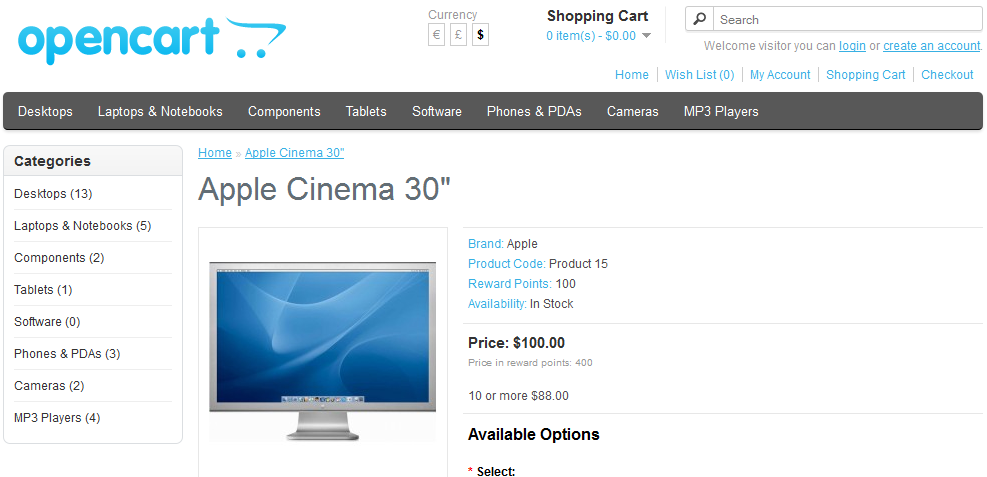987x477 pixels.
Task: Expand the shopping cart dropdown arrow
Action: tap(646, 36)
